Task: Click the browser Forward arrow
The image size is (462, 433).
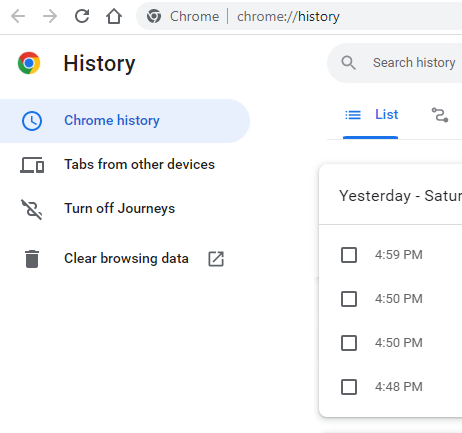Action: pyautogui.click(x=50, y=16)
